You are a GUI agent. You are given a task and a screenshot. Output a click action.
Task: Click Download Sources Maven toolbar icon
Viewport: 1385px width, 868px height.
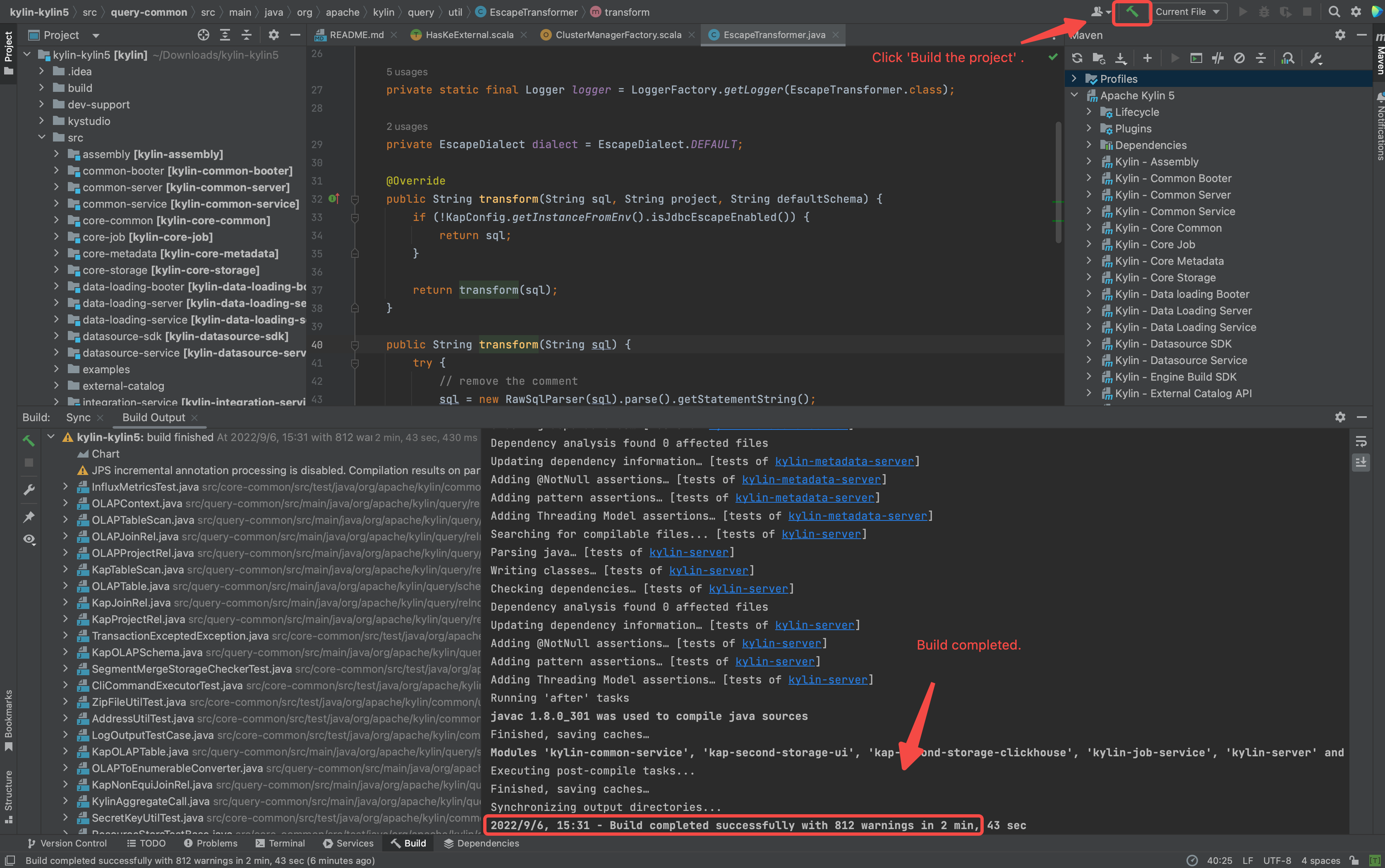pyautogui.click(x=1120, y=58)
